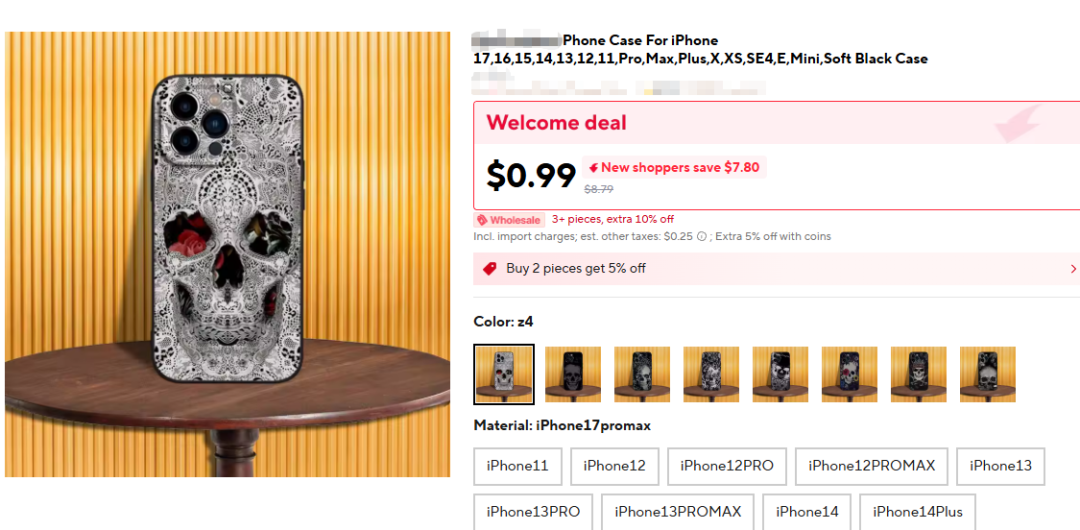Click the main skull phone case image
This screenshot has width=1080, height=530.
click(x=227, y=254)
